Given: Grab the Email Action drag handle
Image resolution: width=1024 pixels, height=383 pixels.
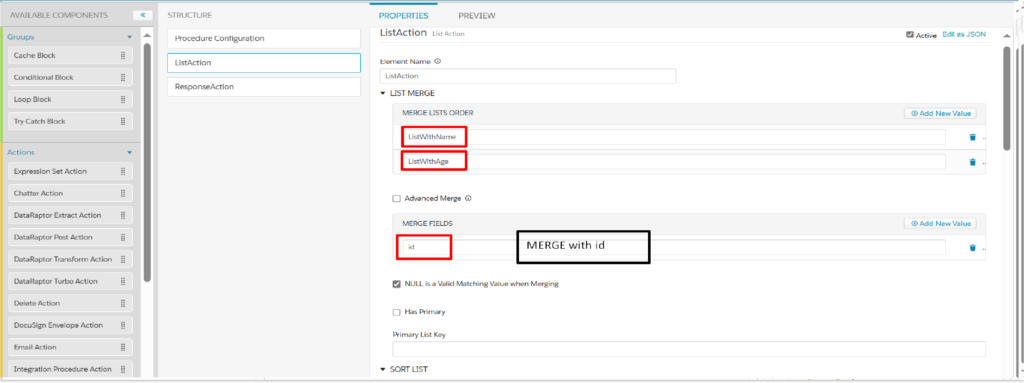Looking at the screenshot, I should click(123, 347).
